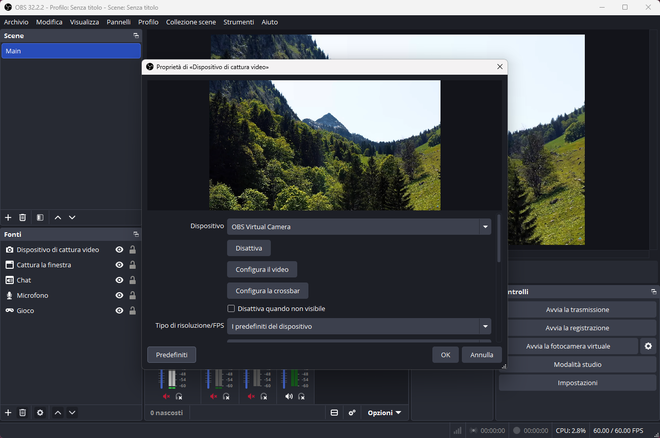Screen dimensions: 660x438
Task: Pop out the Fonti panel with its dock icon
Action: (x=136, y=234)
